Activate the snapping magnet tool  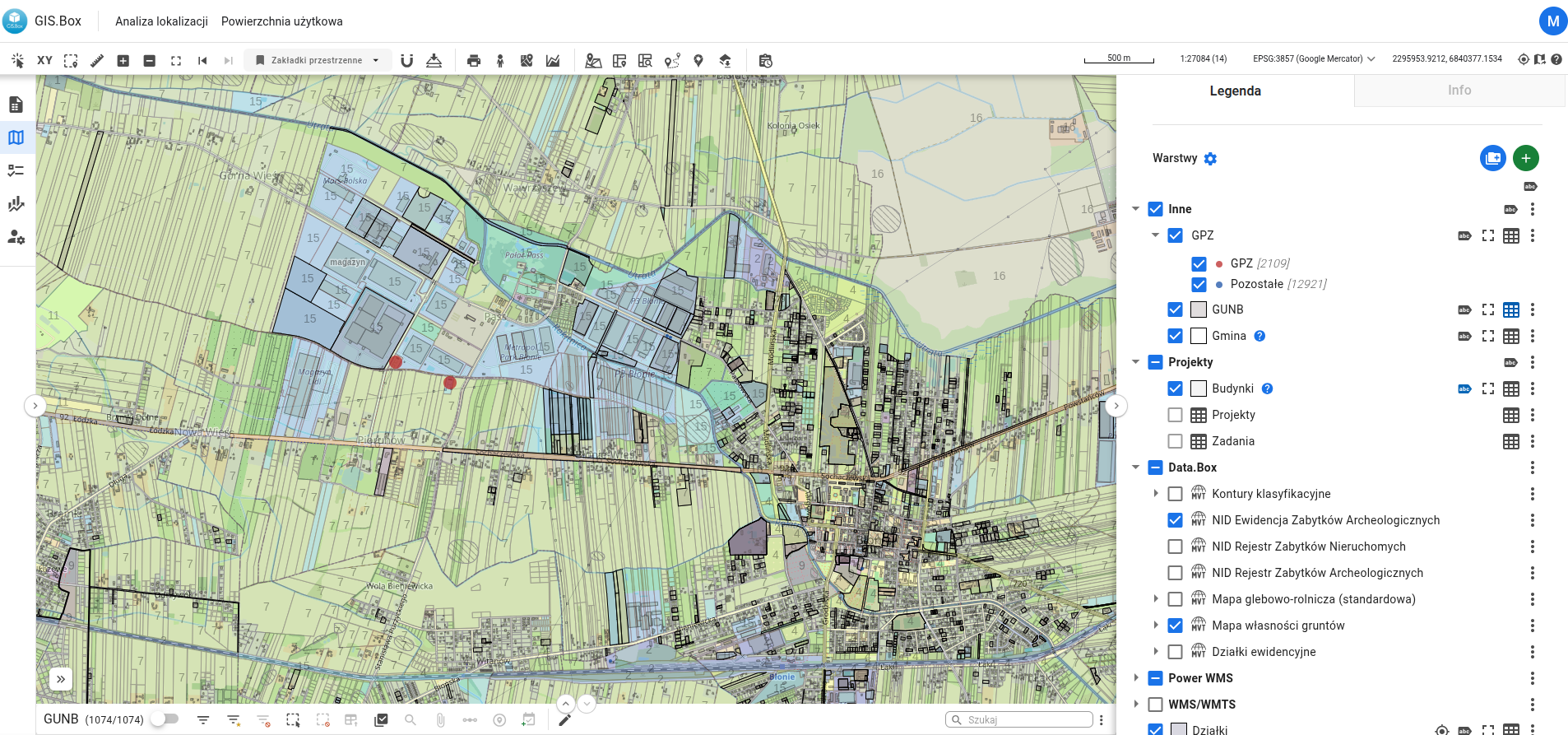(x=406, y=60)
